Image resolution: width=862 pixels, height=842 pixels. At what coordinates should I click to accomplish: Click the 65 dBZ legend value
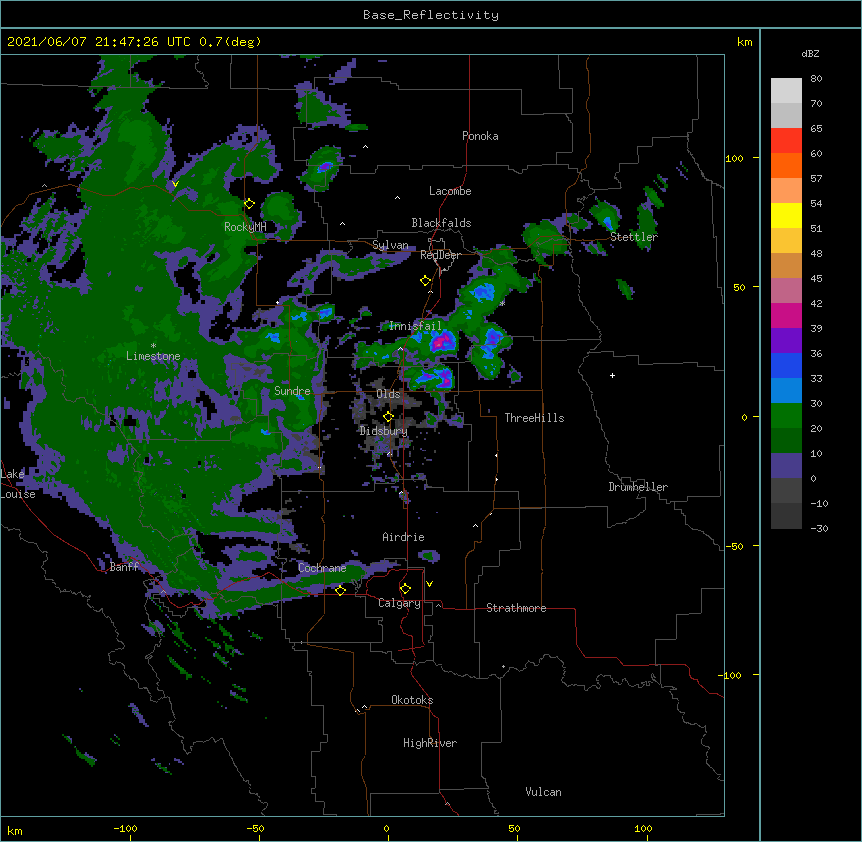816,129
